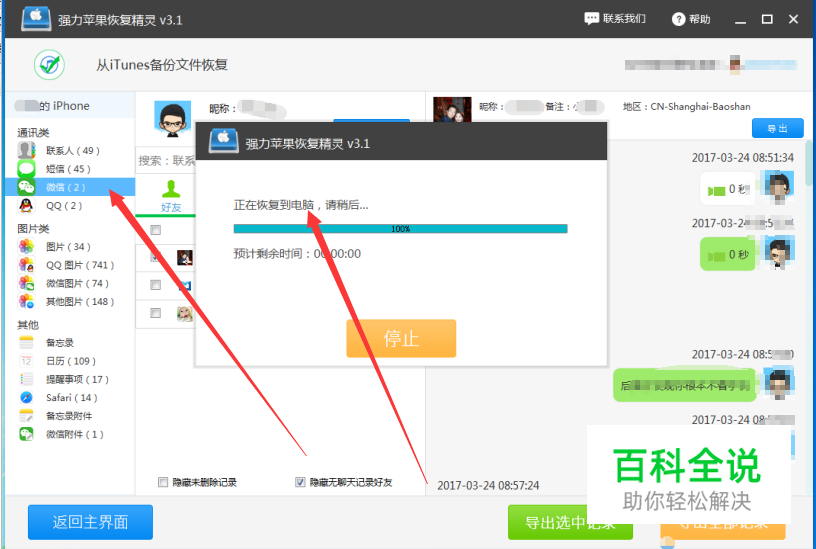Click the timestamp 2017-03-24 08:51:34
Viewport: 816px width, 549px height.
point(743,158)
